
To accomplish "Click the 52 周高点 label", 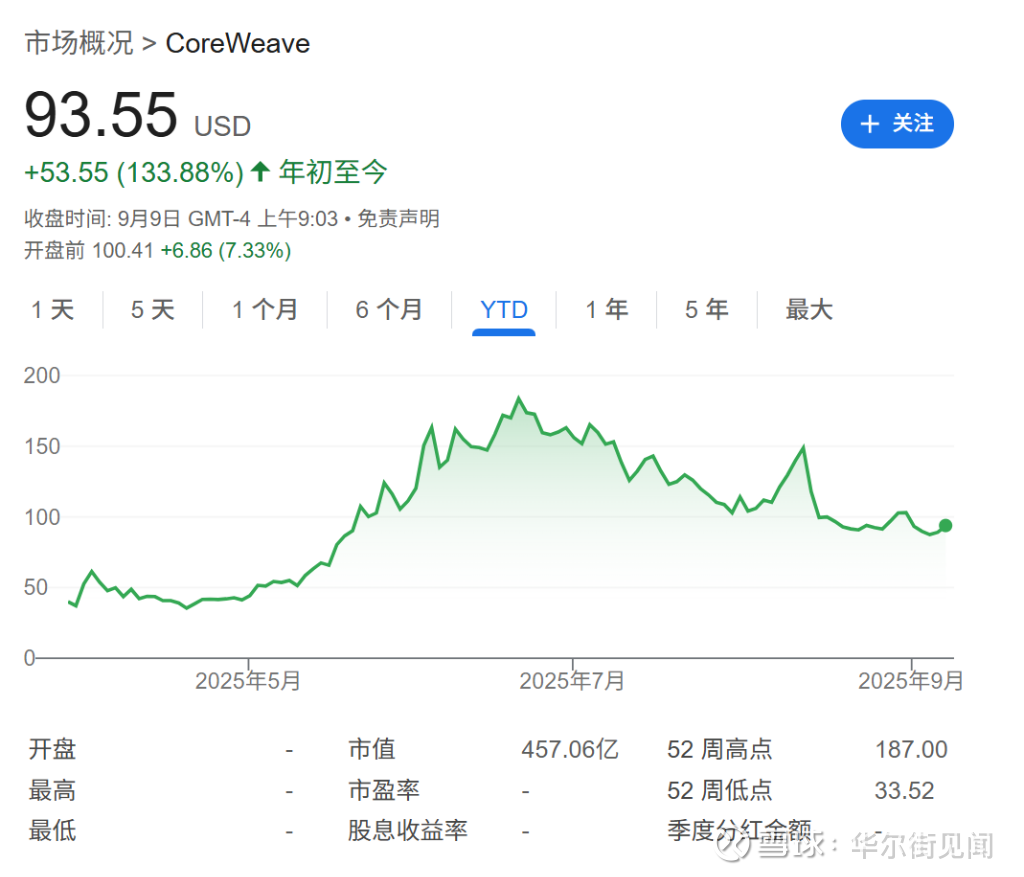I will click(x=719, y=750).
